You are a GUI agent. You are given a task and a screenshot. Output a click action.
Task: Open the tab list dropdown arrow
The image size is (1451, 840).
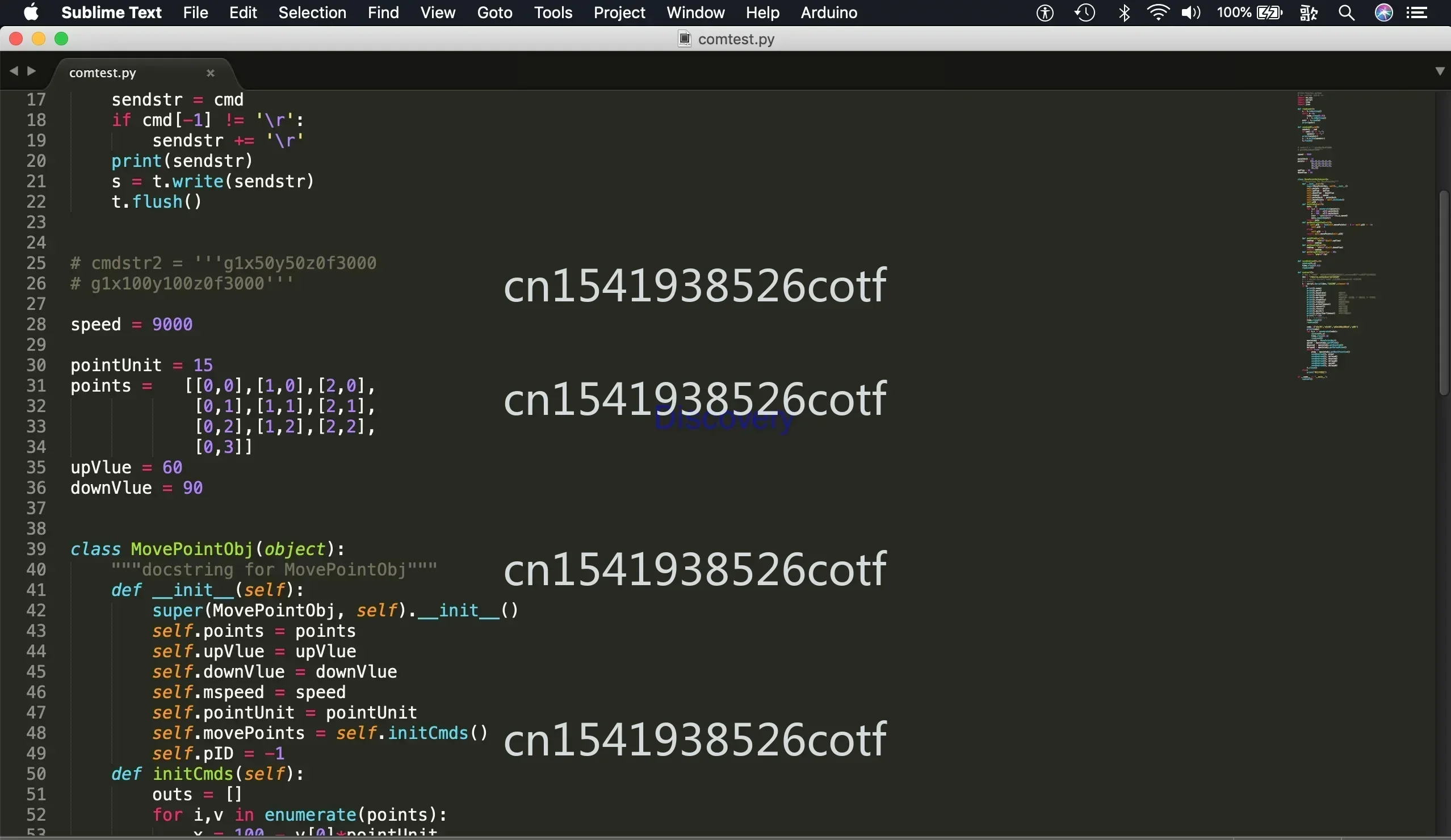[x=1440, y=72]
